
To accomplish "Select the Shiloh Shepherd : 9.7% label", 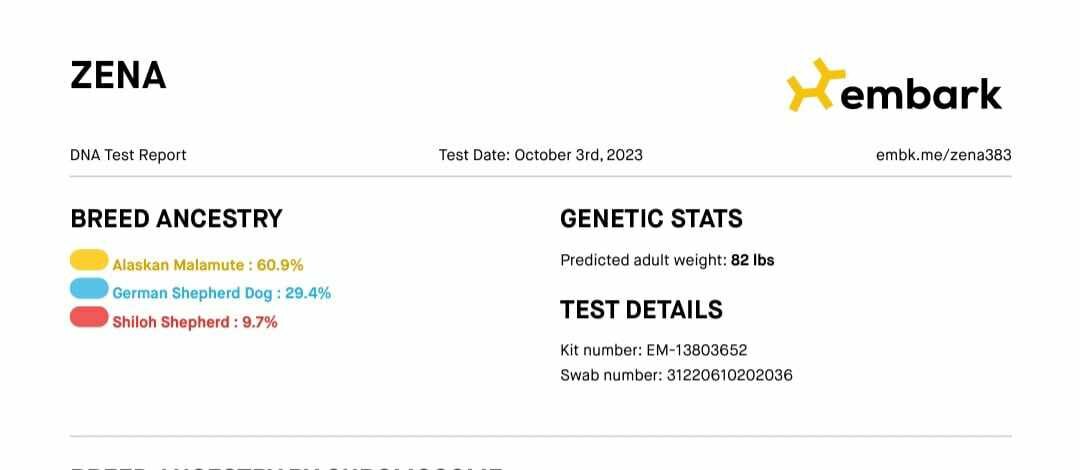I will pyautogui.click(x=195, y=322).
